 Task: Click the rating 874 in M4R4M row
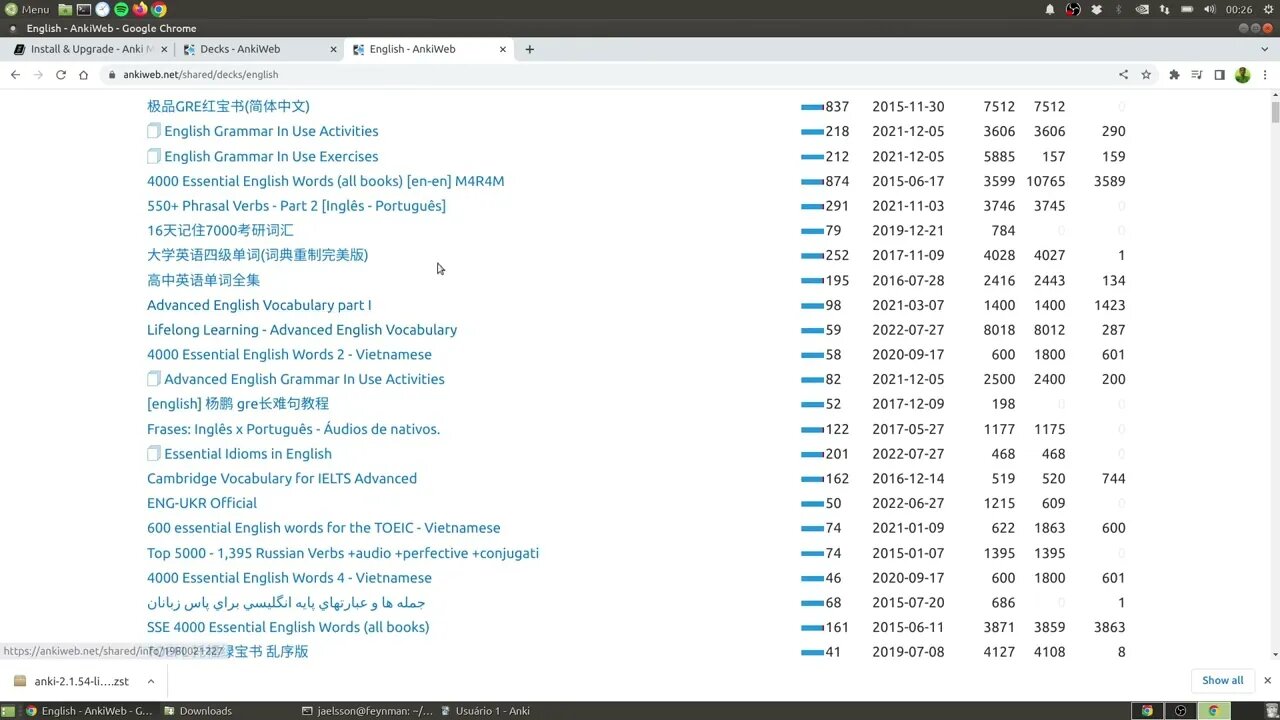[x=837, y=181]
